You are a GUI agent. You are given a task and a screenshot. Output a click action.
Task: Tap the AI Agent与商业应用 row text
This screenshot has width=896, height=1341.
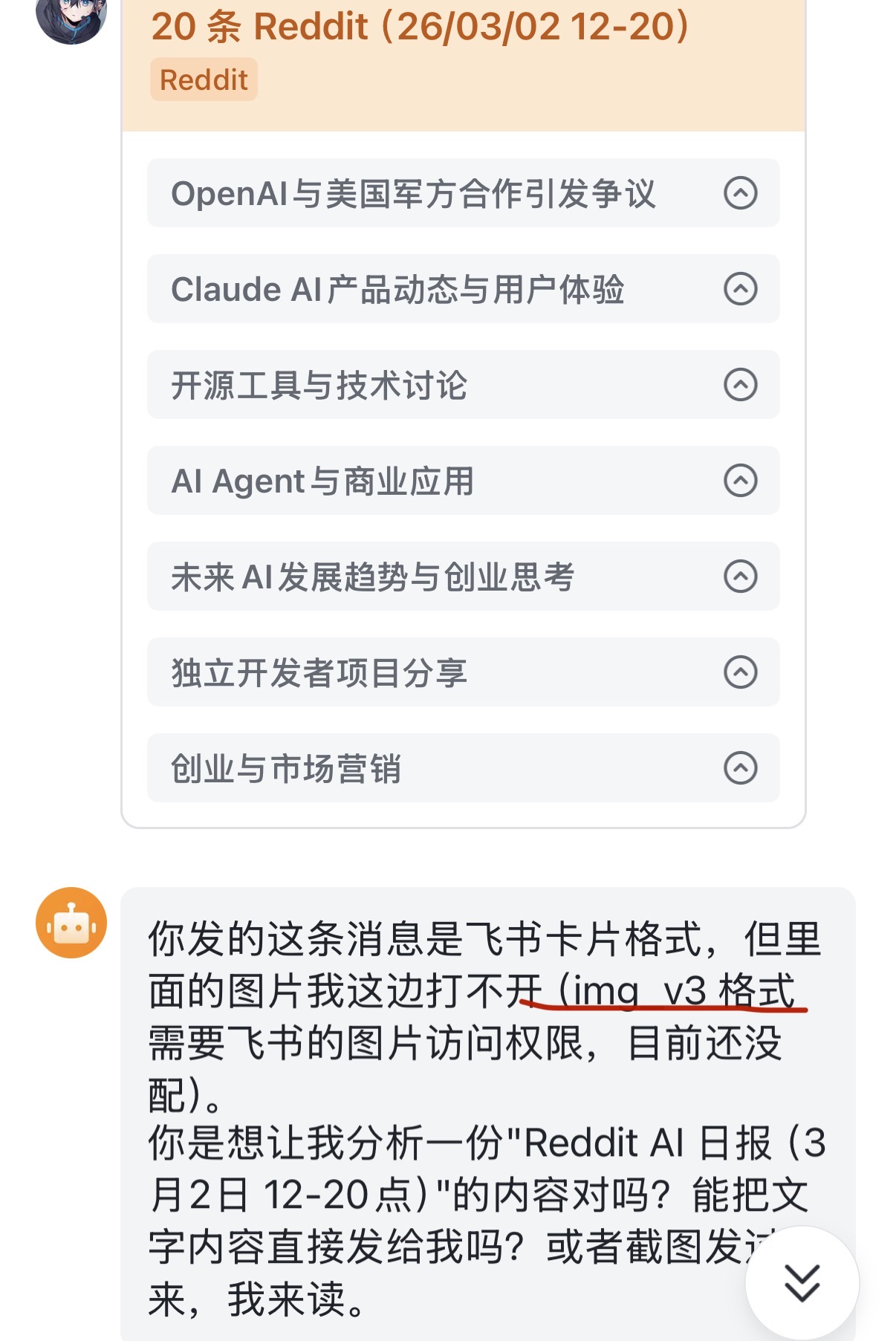(x=322, y=481)
